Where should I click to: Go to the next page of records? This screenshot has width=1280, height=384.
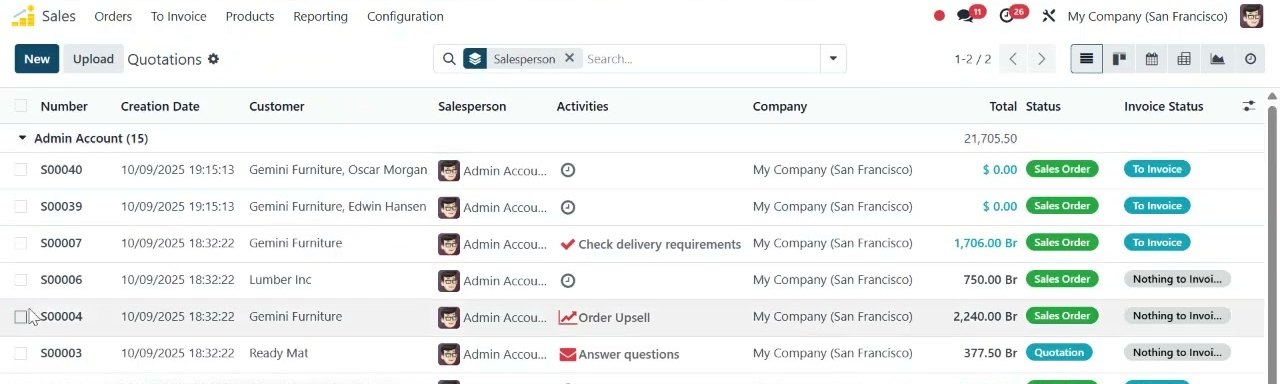[1042, 59]
